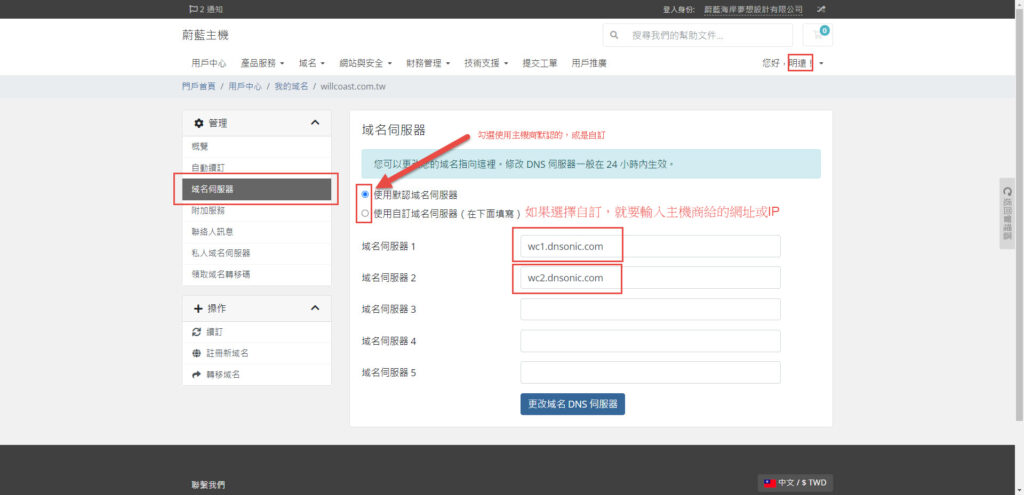Click the 續訂 renew refresh icon
The height and width of the screenshot is (495, 1024).
point(196,331)
